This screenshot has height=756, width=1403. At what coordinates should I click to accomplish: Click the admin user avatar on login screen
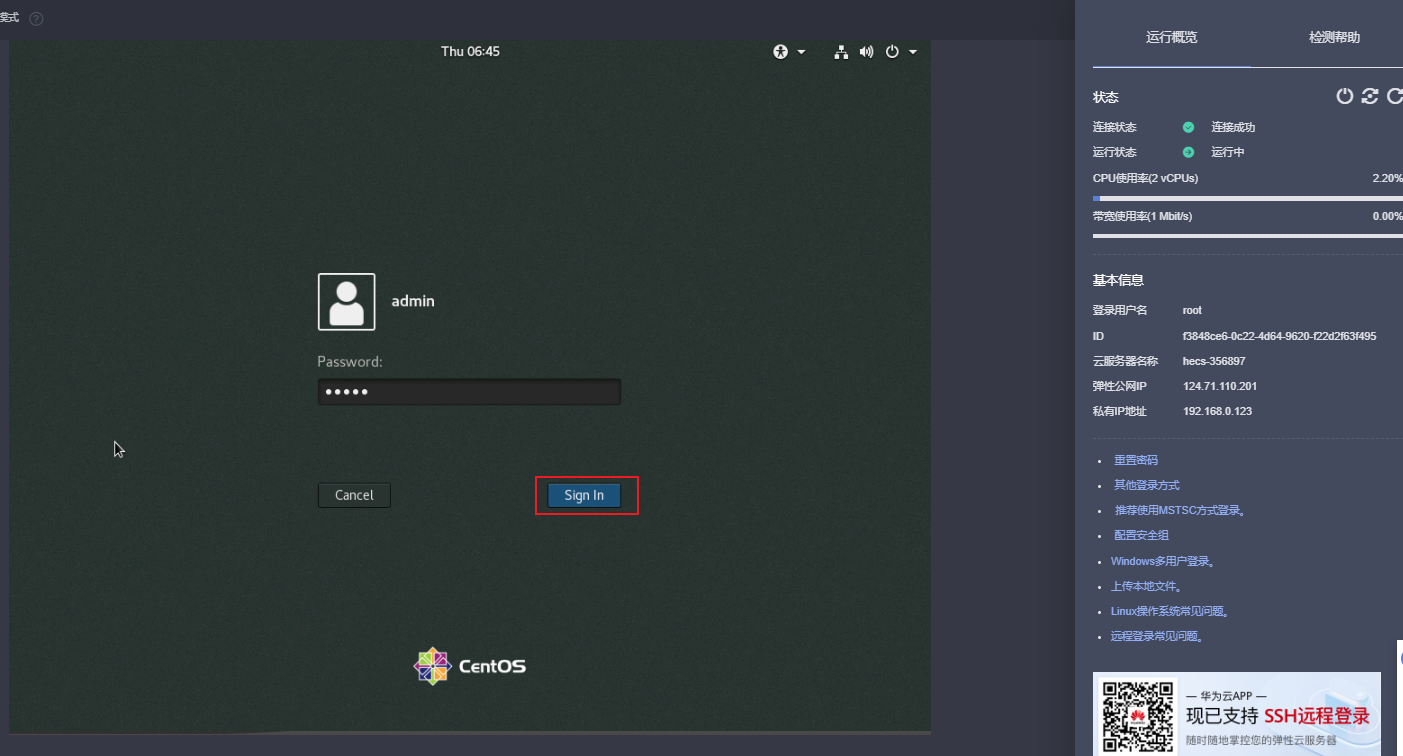click(346, 301)
